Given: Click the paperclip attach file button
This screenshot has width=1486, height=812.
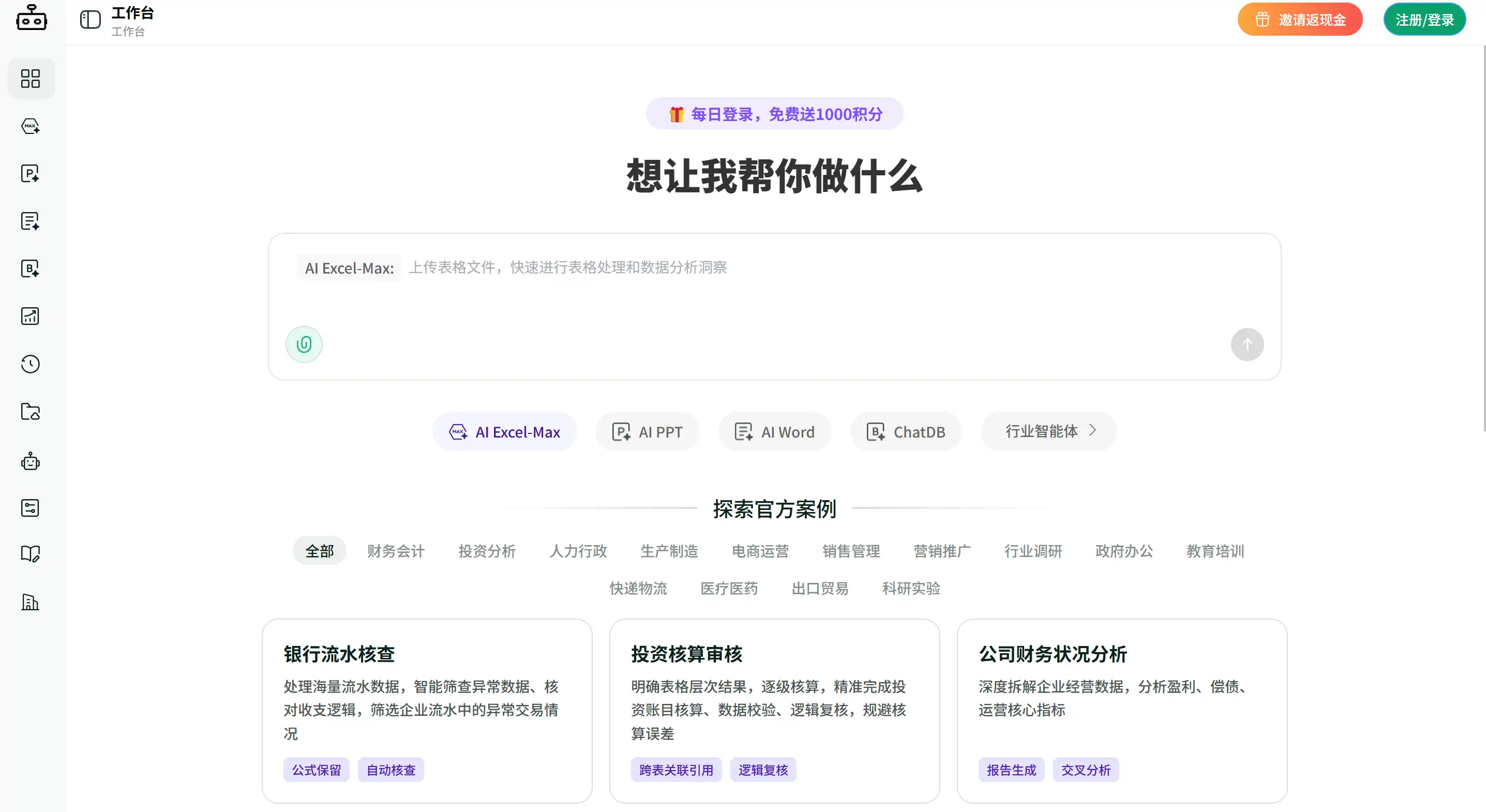Looking at the screenshot, I should coord(304,344).
